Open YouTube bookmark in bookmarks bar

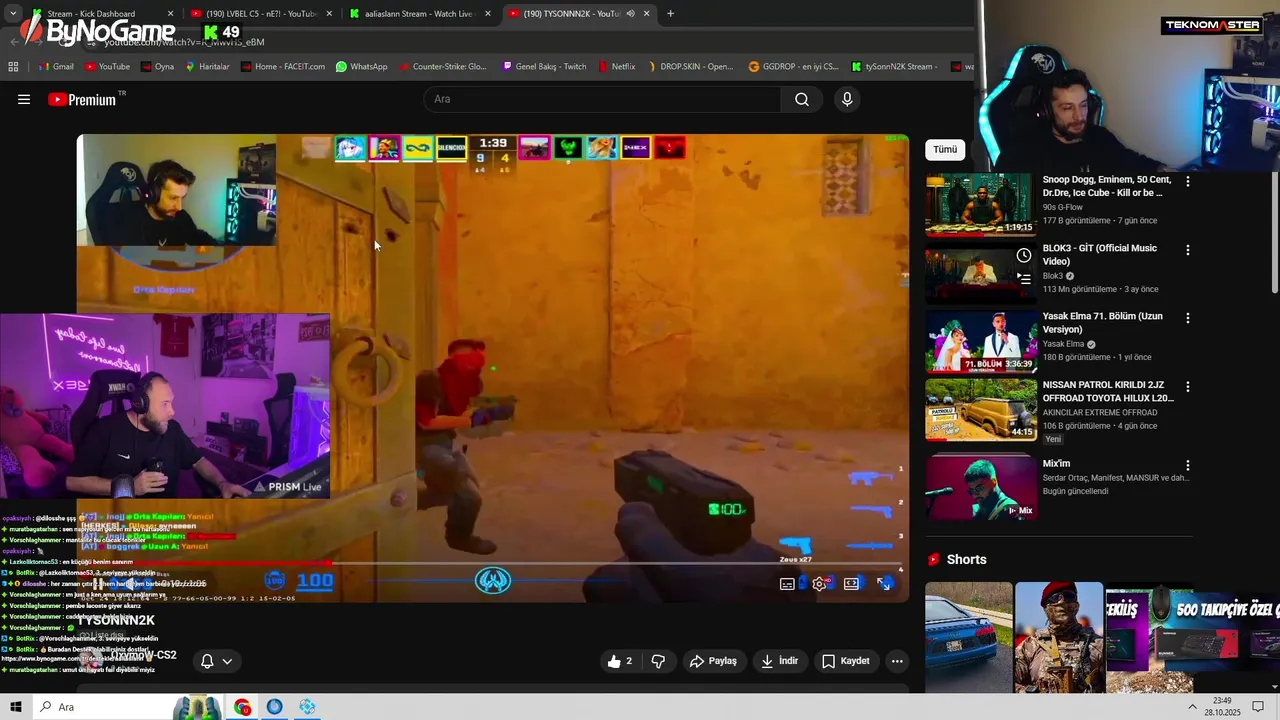(107, 67)
